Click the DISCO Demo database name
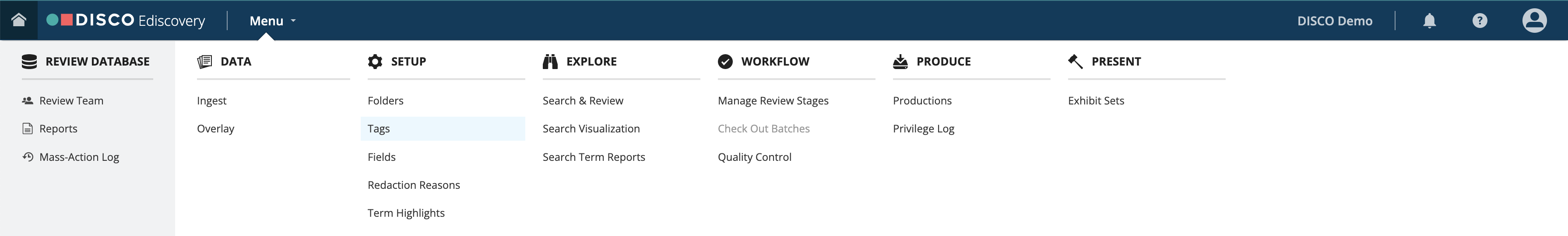 (1334, 21)
